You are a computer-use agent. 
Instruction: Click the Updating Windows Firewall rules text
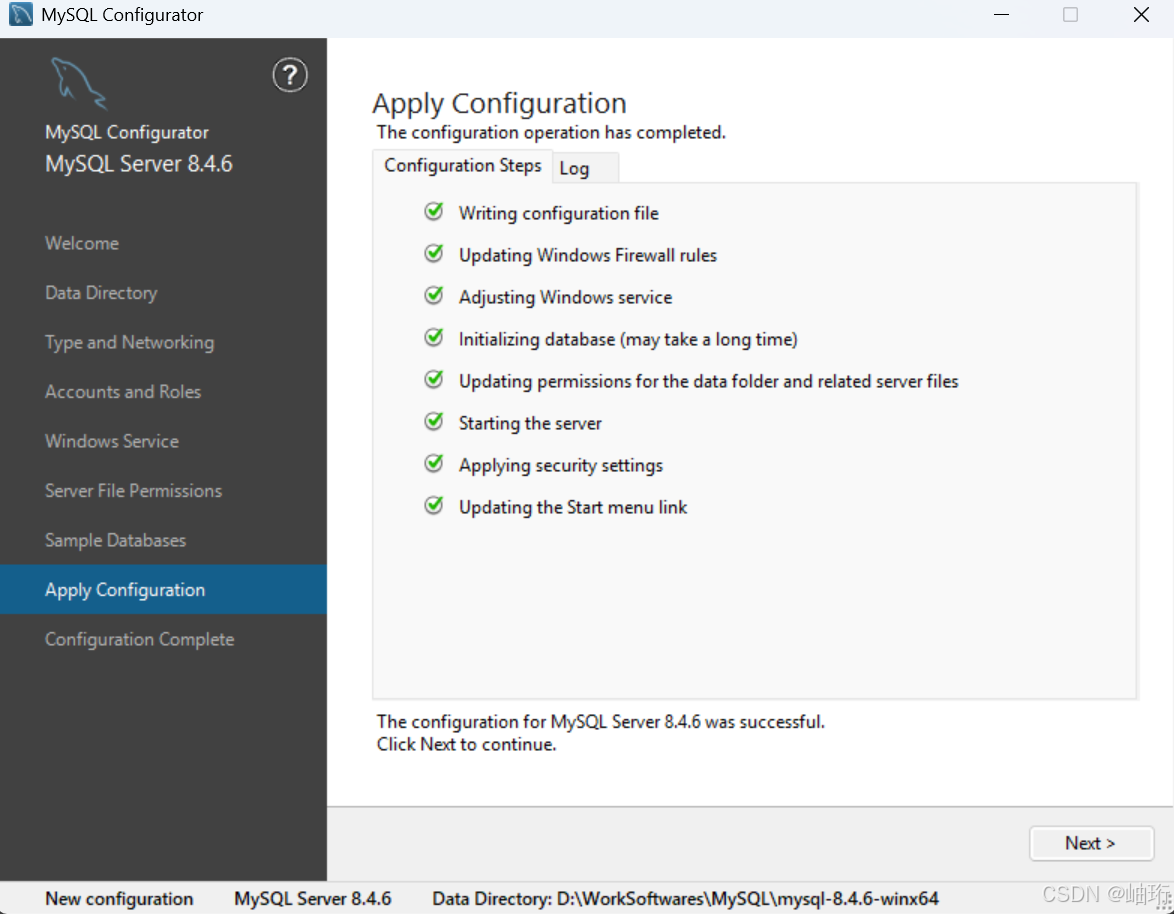(588, 255)
